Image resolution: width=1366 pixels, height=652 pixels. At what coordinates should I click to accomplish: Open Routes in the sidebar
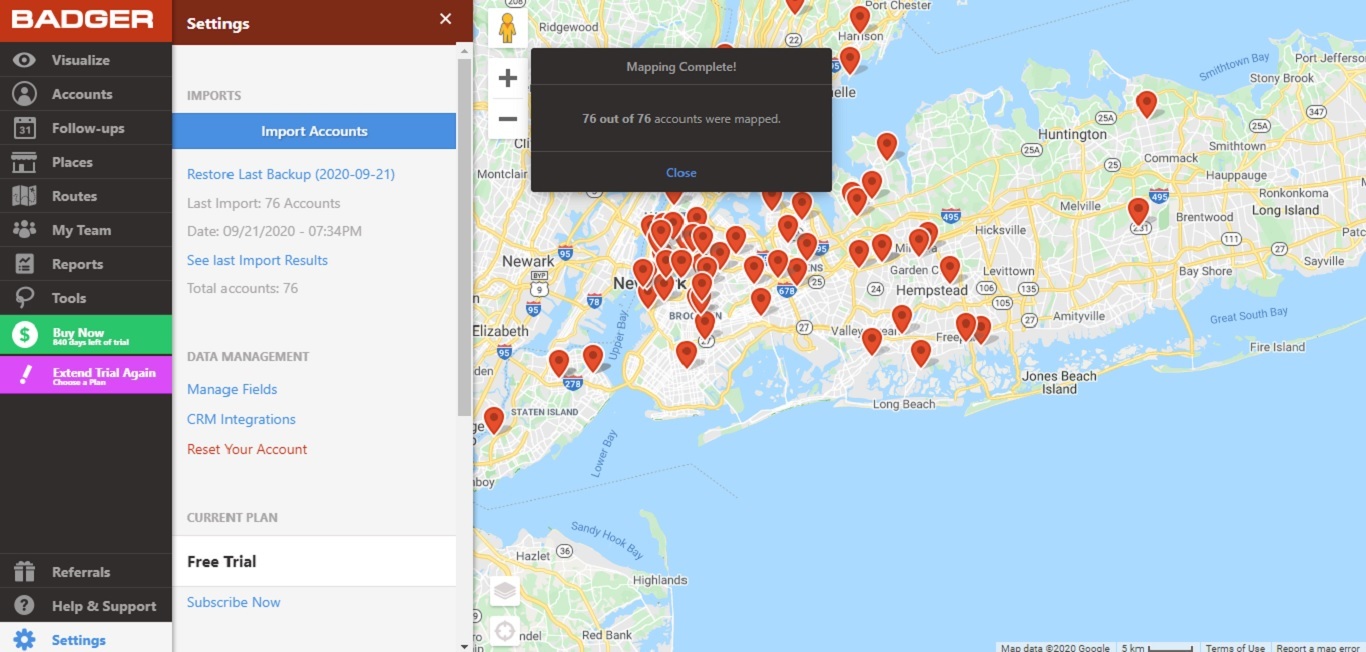pyautogui.click(x=74, y=196)
